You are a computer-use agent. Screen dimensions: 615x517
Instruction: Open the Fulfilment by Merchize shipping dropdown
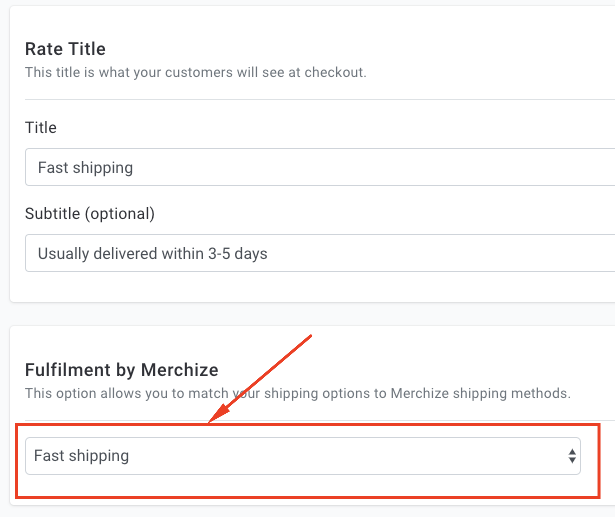pos(303,456)
